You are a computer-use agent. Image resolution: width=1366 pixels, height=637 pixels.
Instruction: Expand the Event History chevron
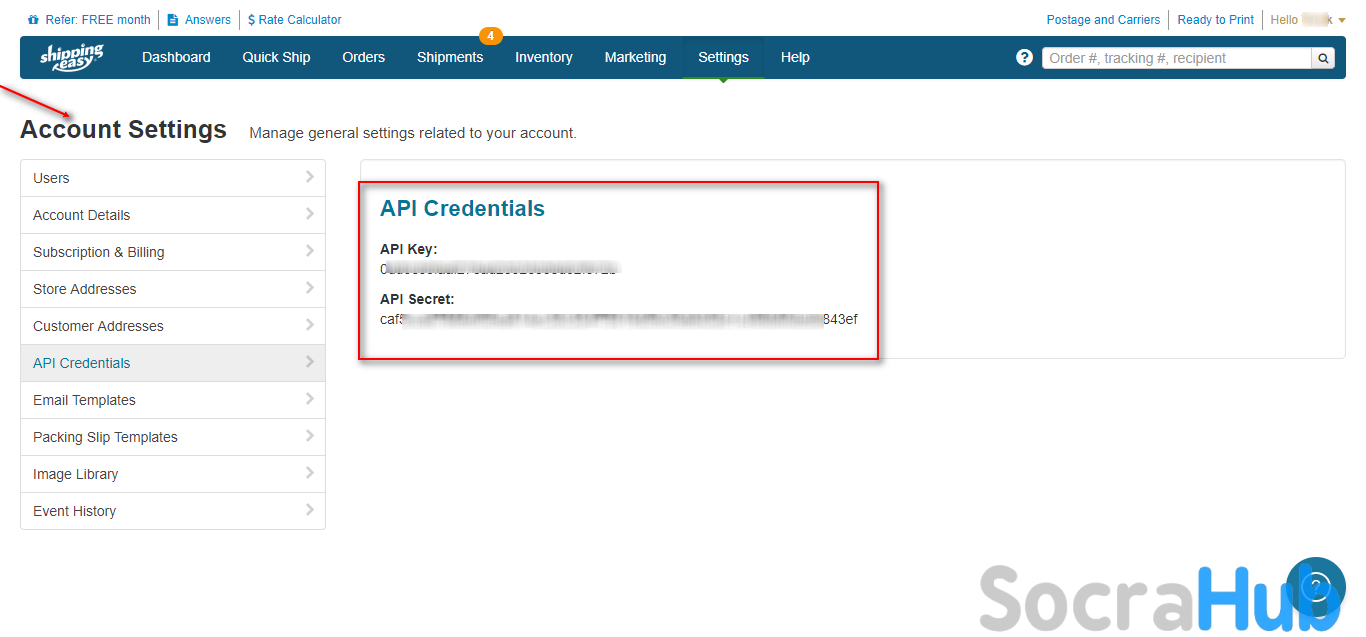click(310, 510)
